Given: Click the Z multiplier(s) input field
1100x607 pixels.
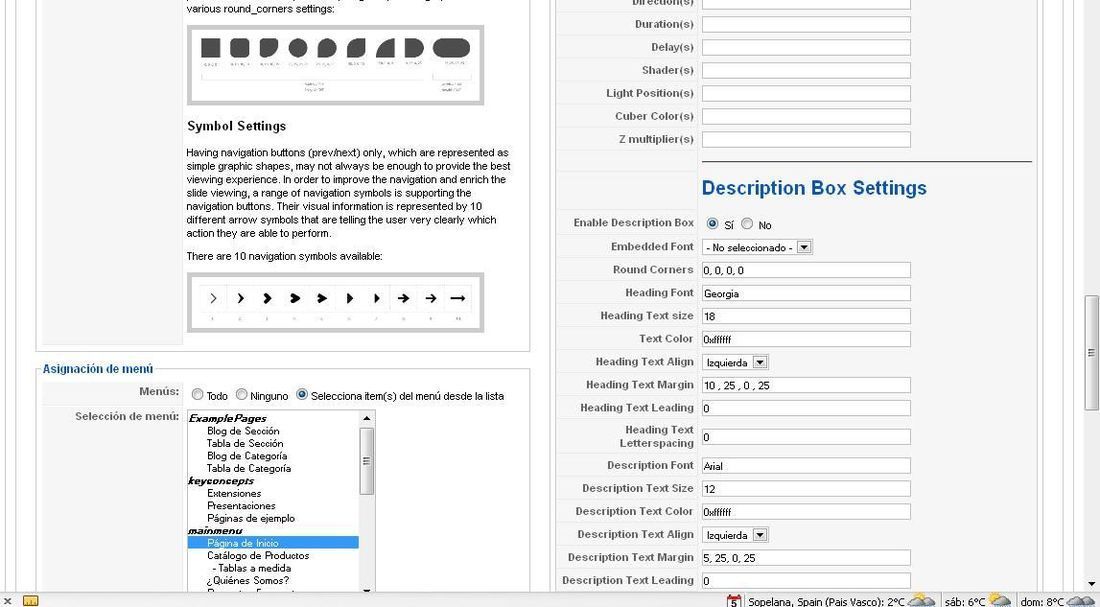Looking at the screenshot, I should [x=806, y=140].
